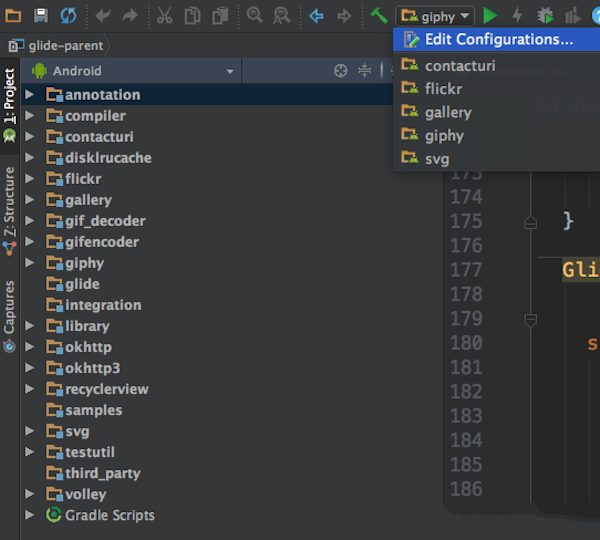
Task: Click the glide-parent breadcrumb
Action: (64, 45)
